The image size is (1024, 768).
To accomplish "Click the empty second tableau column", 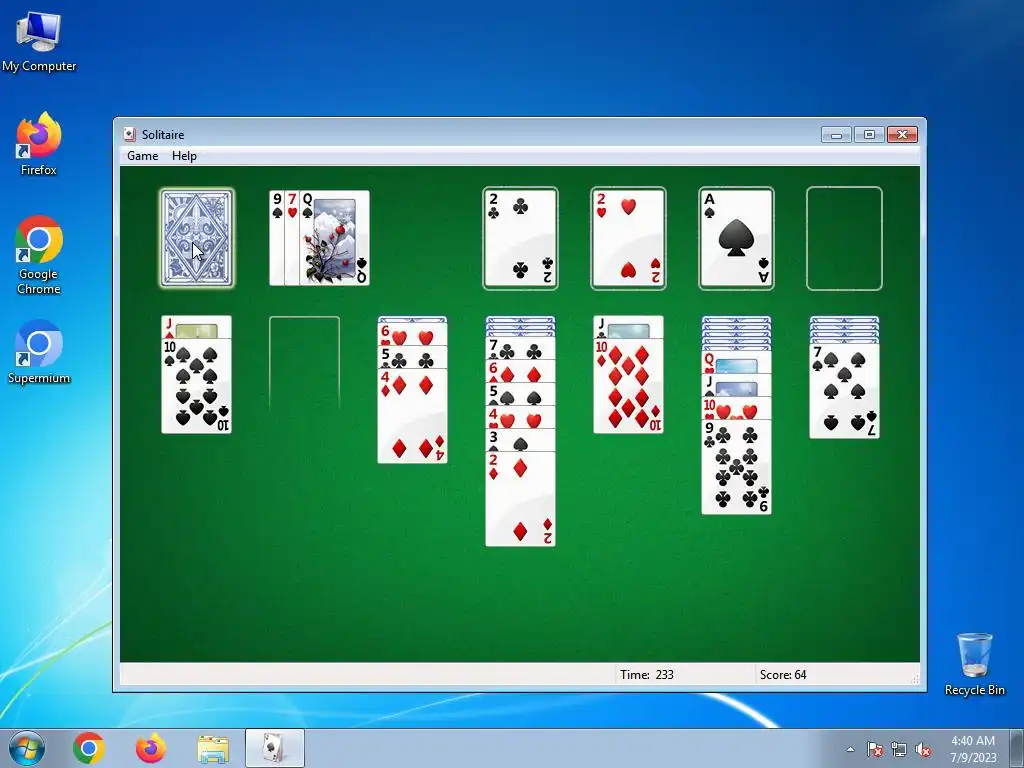I will click(304, 364).
